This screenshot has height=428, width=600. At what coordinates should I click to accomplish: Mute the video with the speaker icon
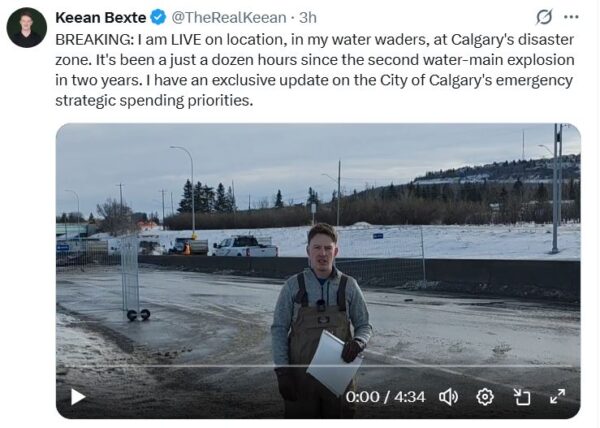449,397
